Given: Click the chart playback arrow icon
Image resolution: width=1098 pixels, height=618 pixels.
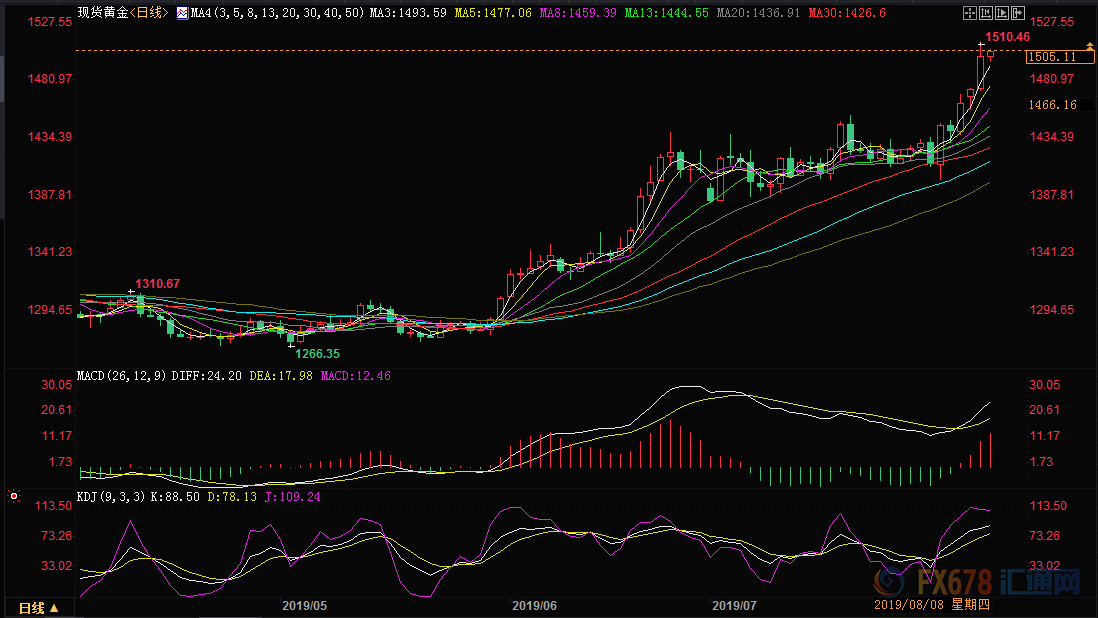Looking at the screenshot, I should [x=1000, y=14].
